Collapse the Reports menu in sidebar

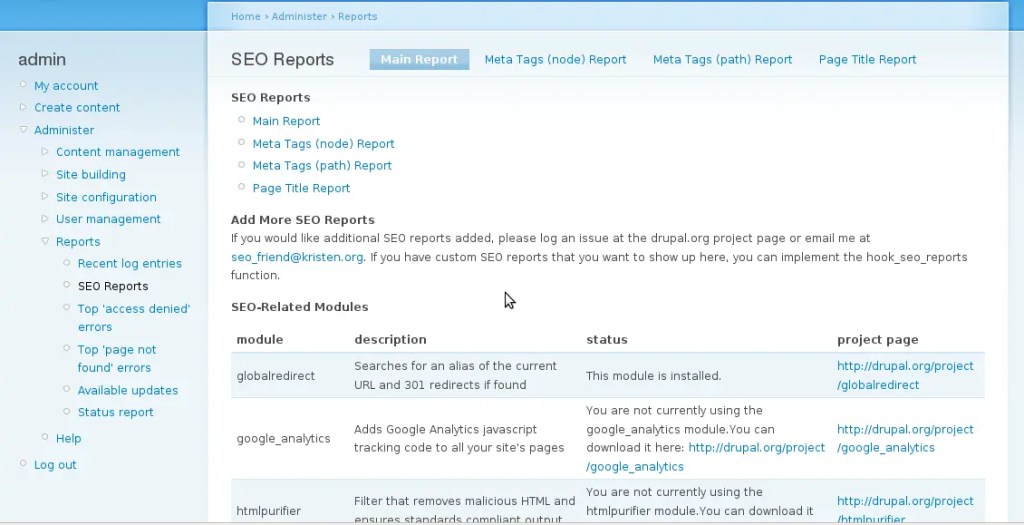pos(78,242)
